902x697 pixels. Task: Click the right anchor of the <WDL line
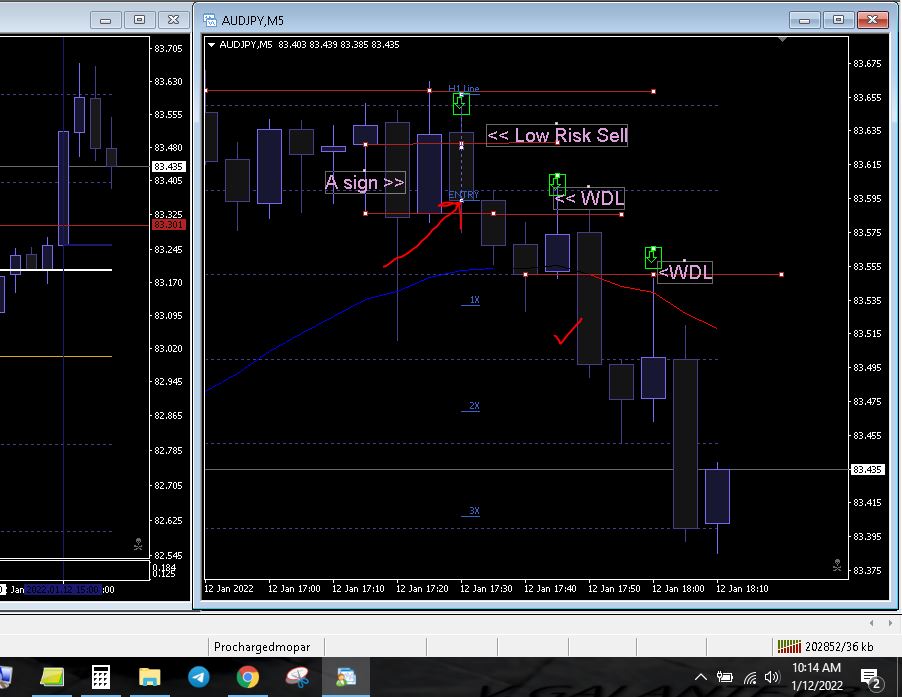click(781, 275)
